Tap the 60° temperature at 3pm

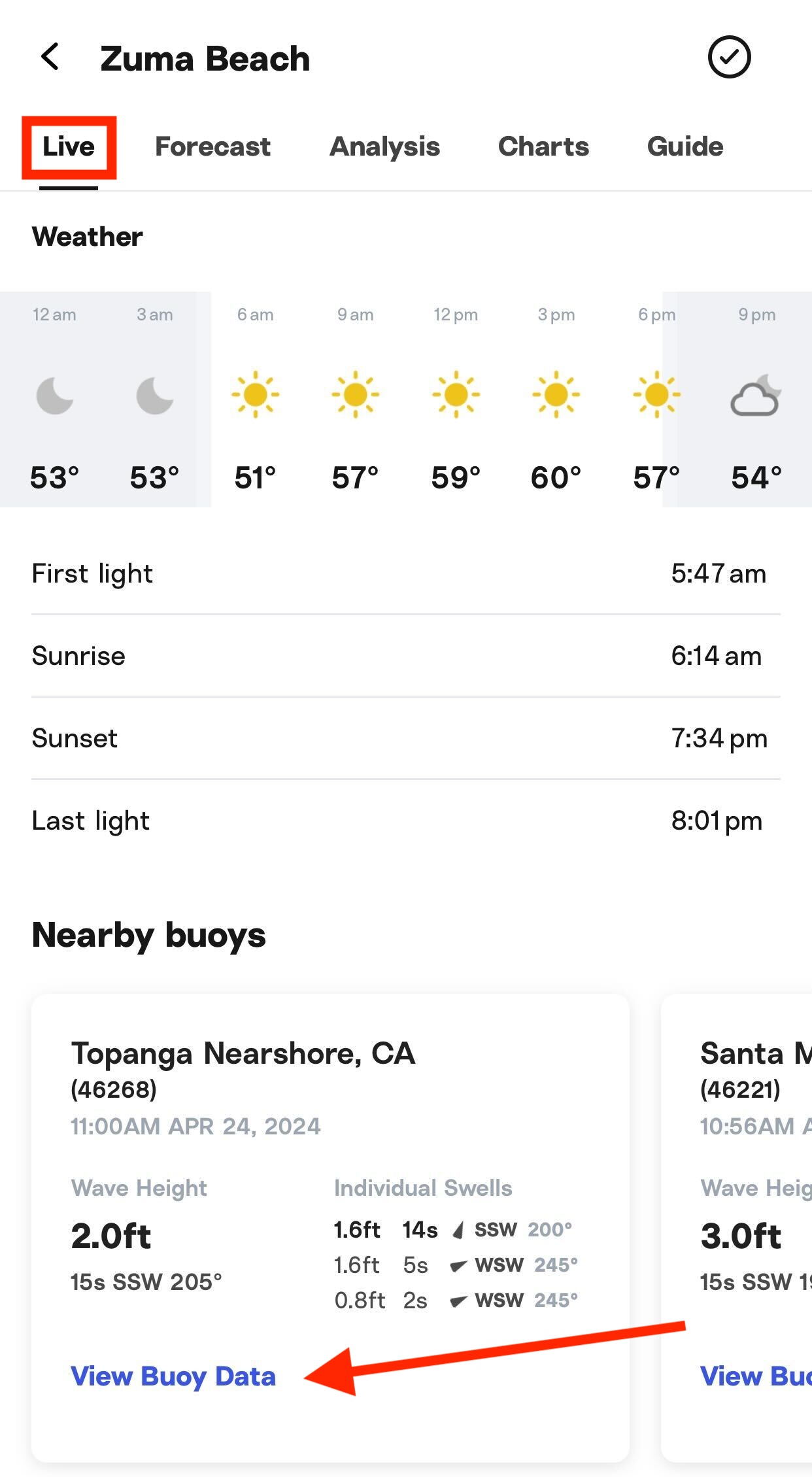tap(556, 477)
